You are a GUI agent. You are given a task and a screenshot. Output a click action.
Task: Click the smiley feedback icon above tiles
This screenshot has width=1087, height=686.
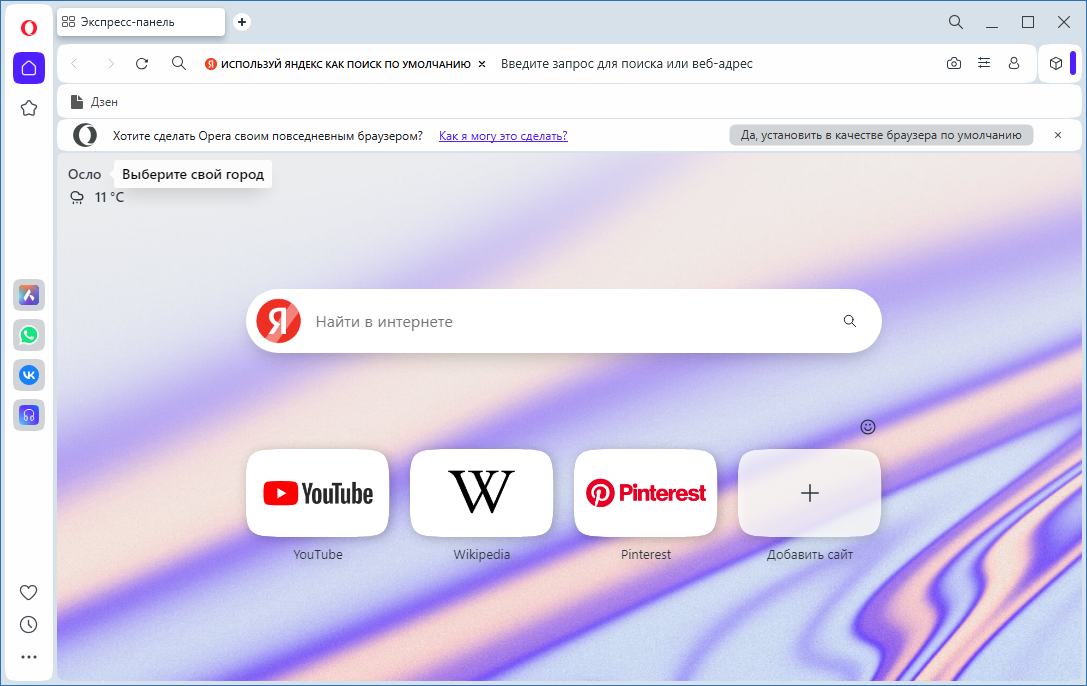868,427
